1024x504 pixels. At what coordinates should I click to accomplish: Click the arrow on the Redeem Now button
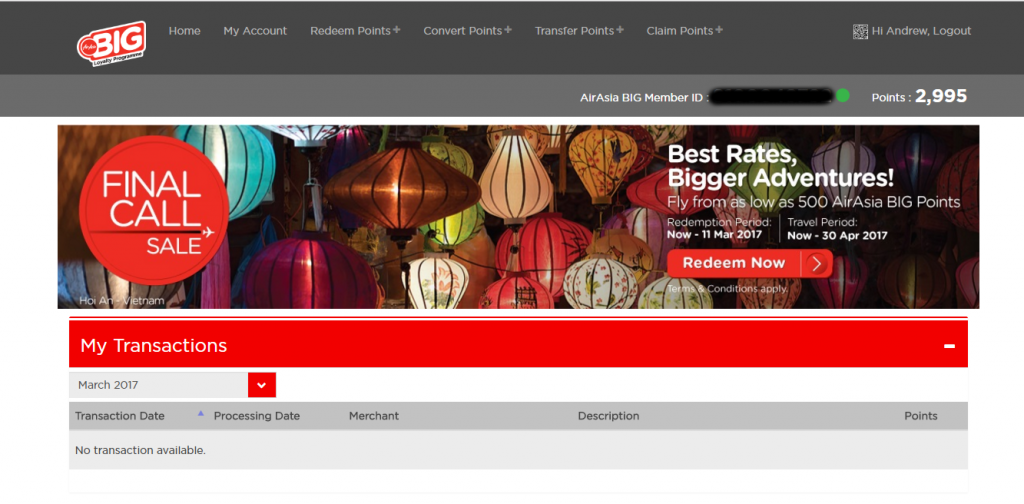click(817, 263)
